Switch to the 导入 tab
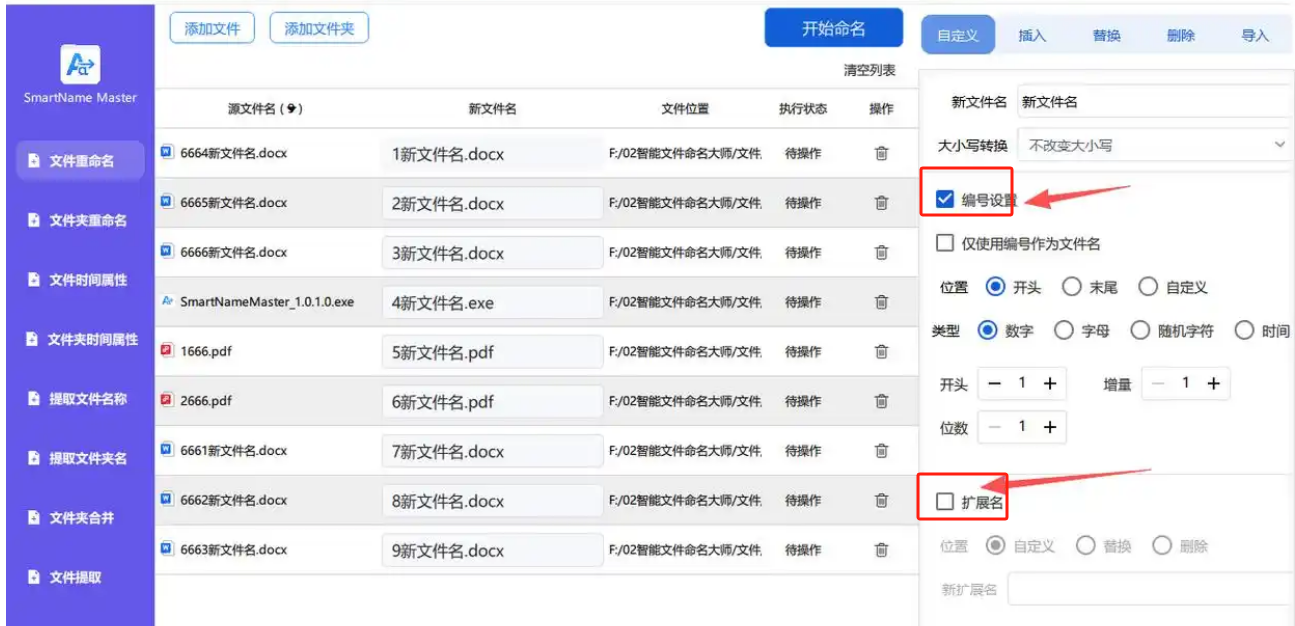This screenshot has height=626, width=1295. [x=1255, y=36]
